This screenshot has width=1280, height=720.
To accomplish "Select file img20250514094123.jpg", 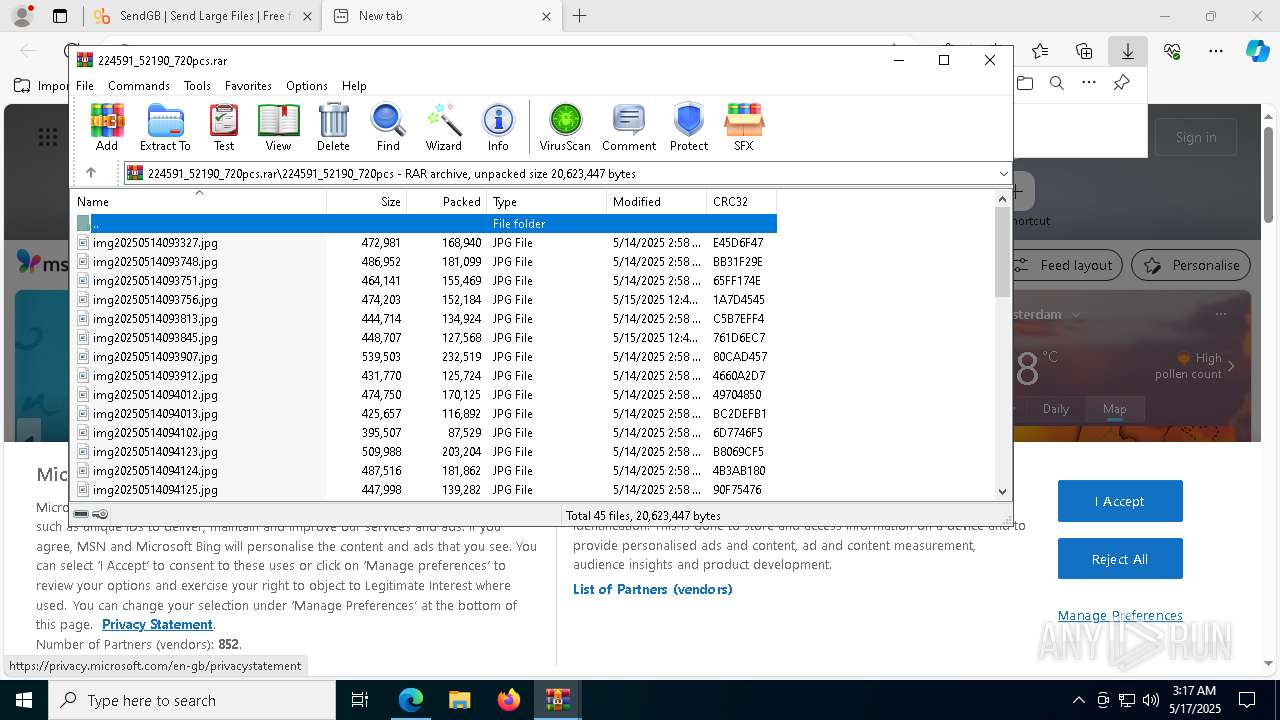I will pyautogui.click(x=425, y=452).
